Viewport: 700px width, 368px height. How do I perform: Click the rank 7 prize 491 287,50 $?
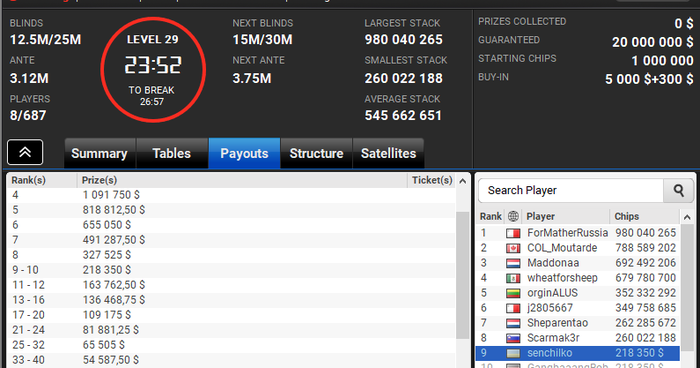[x=114, y=240]
